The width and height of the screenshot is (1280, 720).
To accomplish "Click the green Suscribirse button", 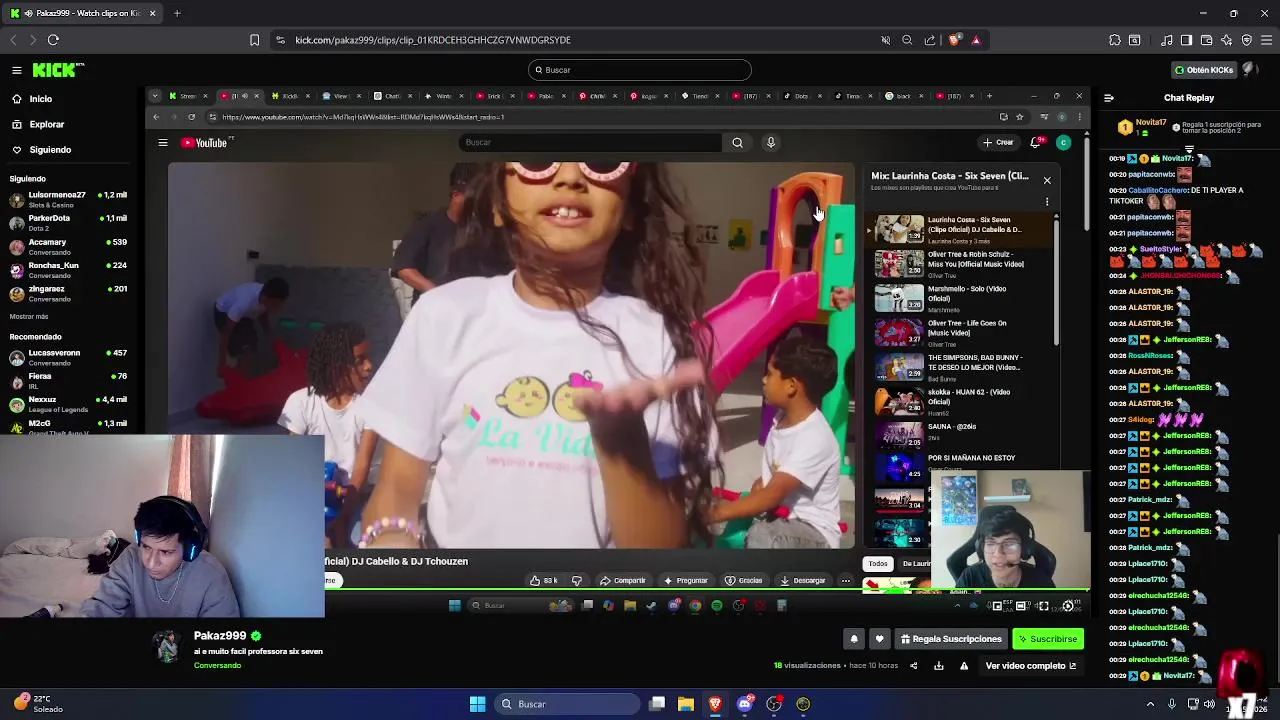I will 1048,639.
